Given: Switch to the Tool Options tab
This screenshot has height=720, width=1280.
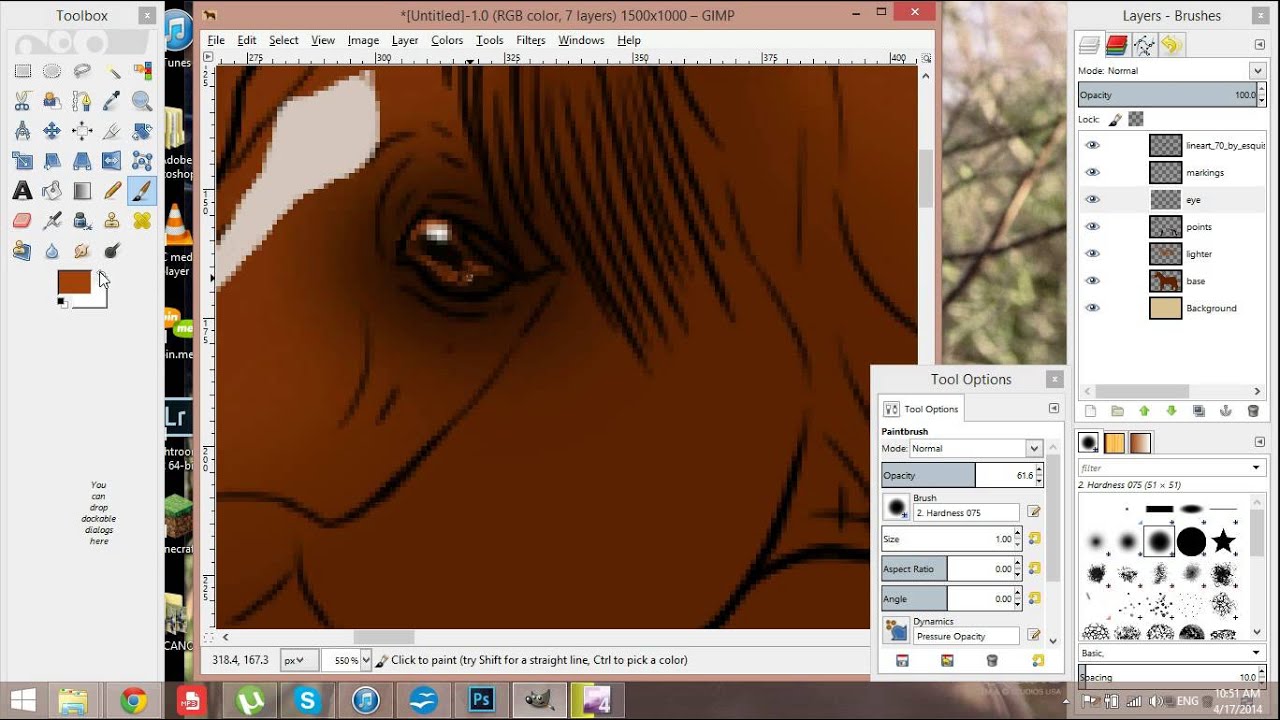Looking at the screenshot, I should coord(921,409).
